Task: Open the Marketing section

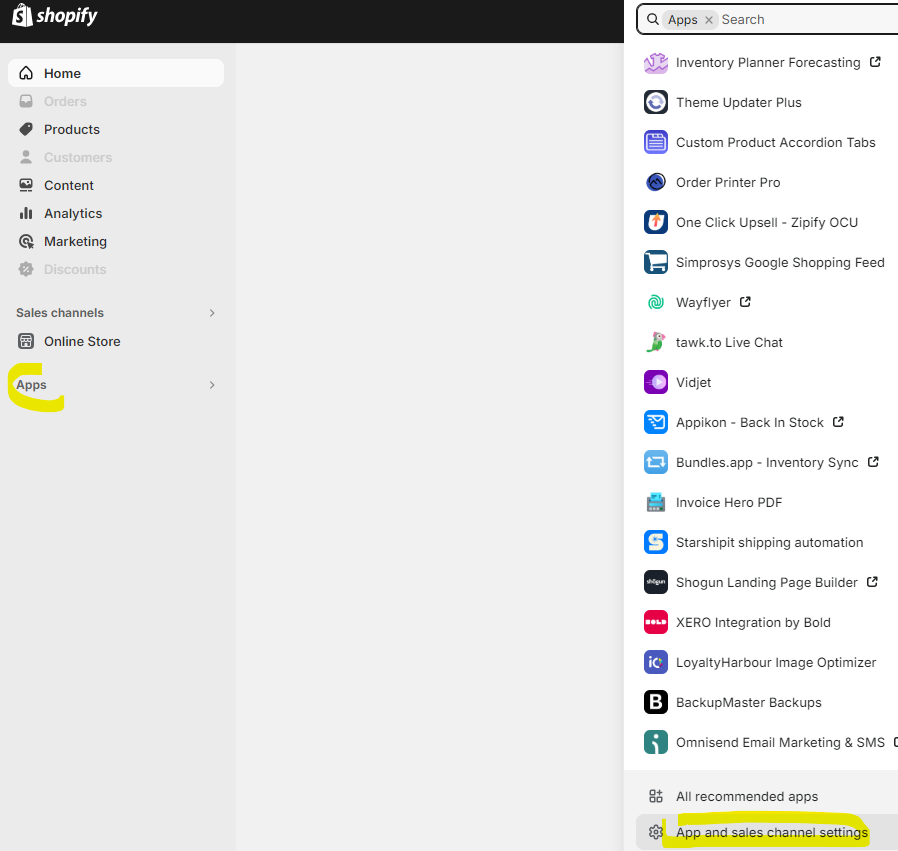Action: (76, 241)
